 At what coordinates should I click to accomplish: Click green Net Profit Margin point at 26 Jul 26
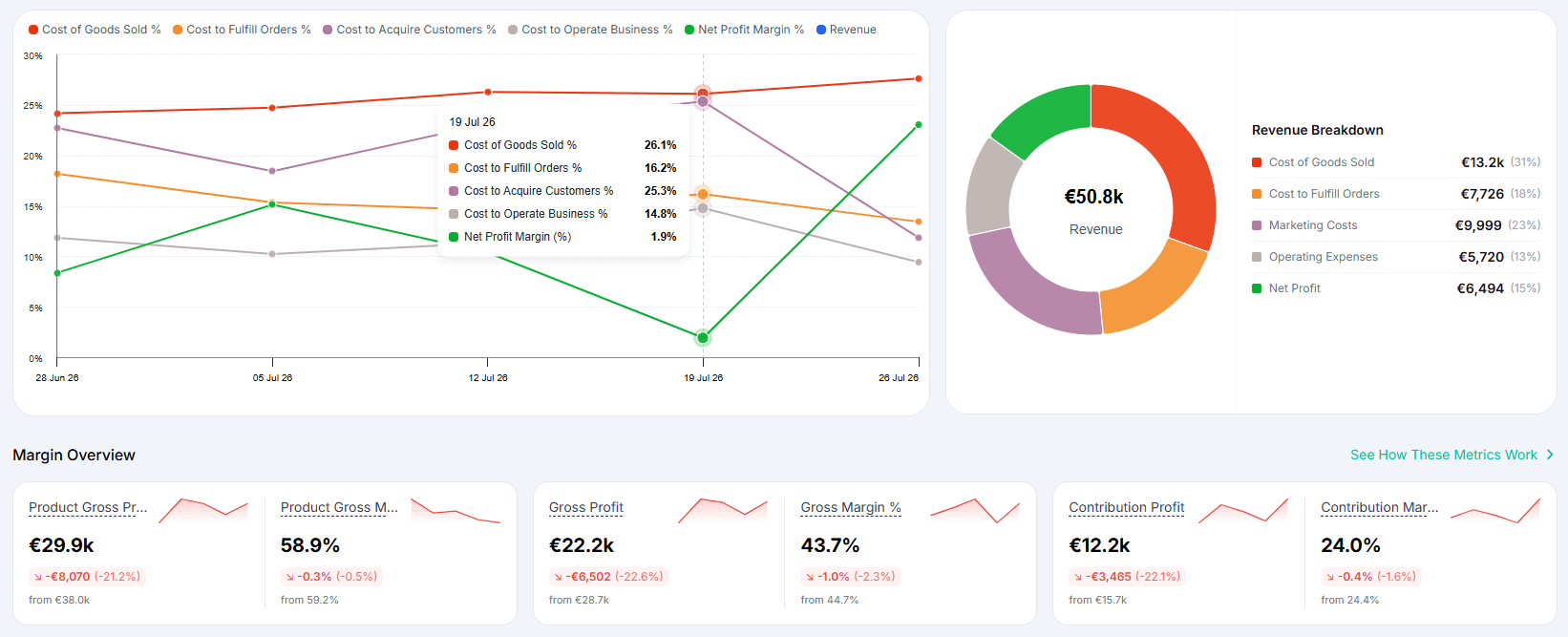(x=919, y=125)
